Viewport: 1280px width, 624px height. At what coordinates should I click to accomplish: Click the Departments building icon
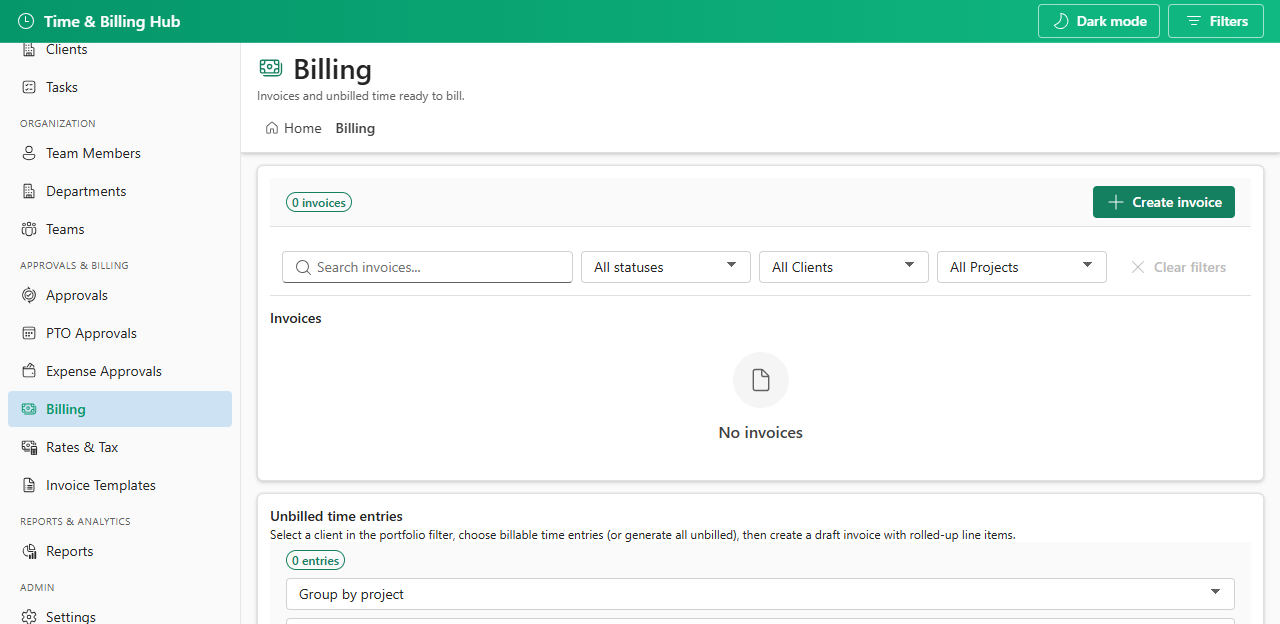tap(29, 191)
